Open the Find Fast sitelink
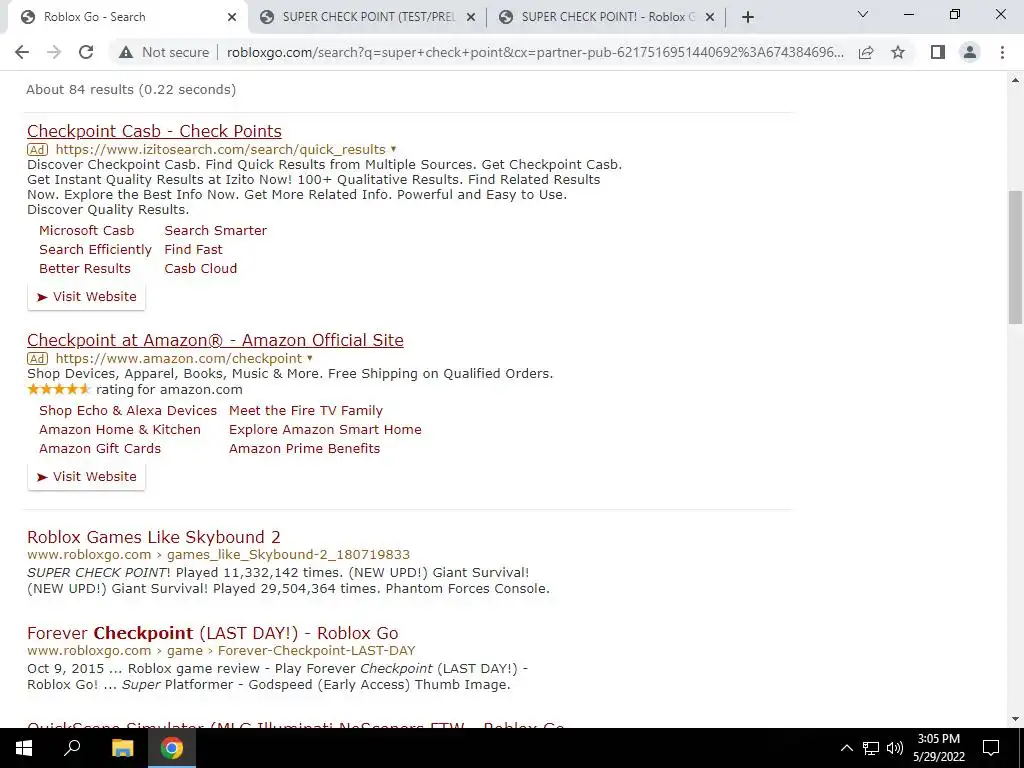The width and height of the screenshot is (1024, 768). (193, 249)
